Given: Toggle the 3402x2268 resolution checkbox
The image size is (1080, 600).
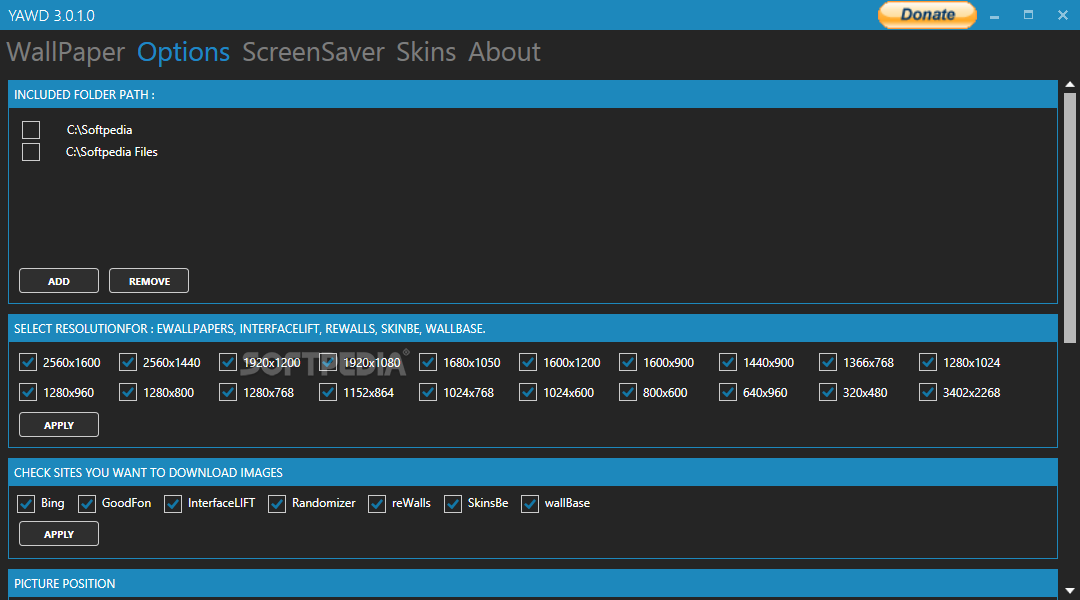Looking at the screenshot, I should (x=928, y=393).
